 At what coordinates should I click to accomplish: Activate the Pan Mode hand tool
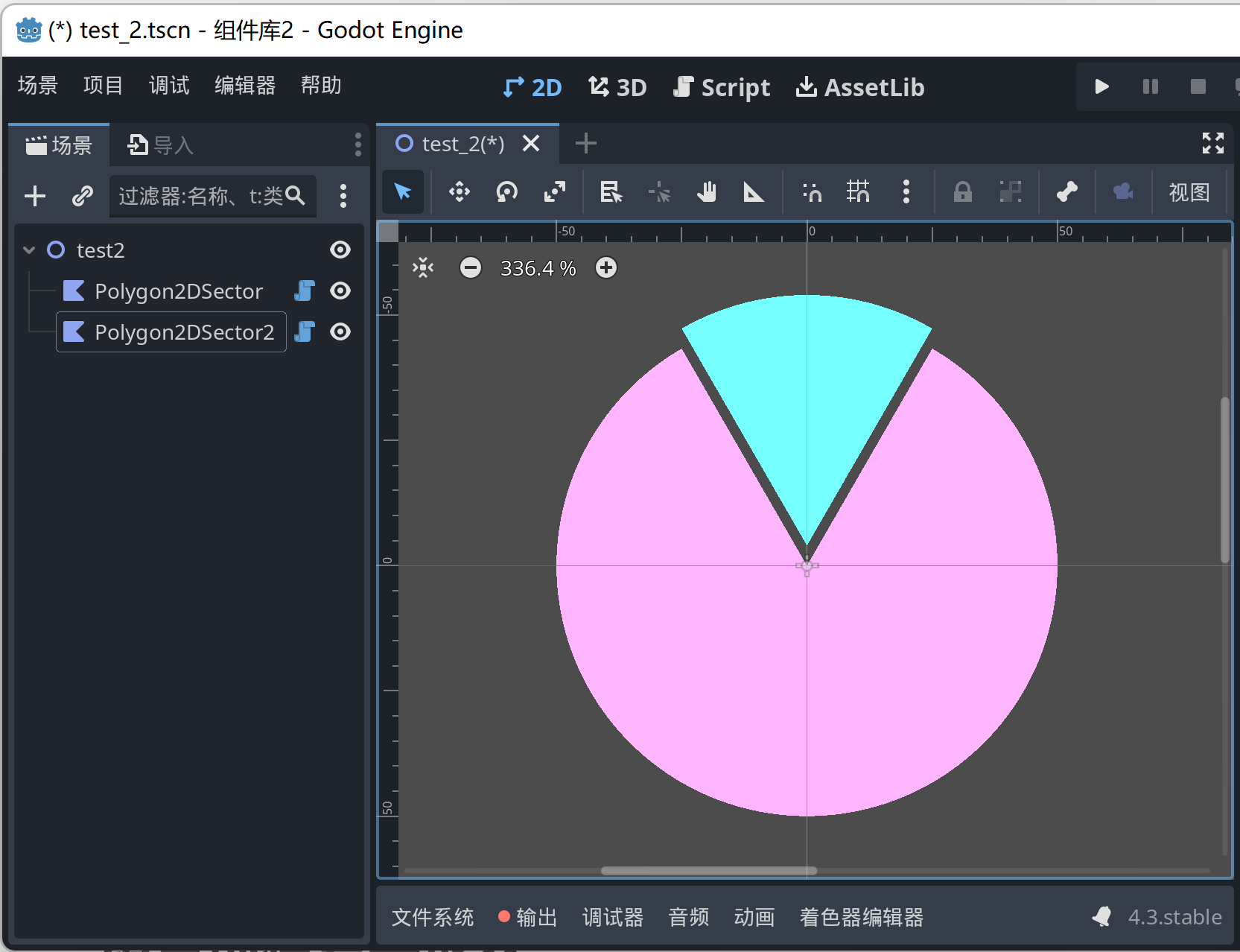pyautogui.click(x=707, y=192)
